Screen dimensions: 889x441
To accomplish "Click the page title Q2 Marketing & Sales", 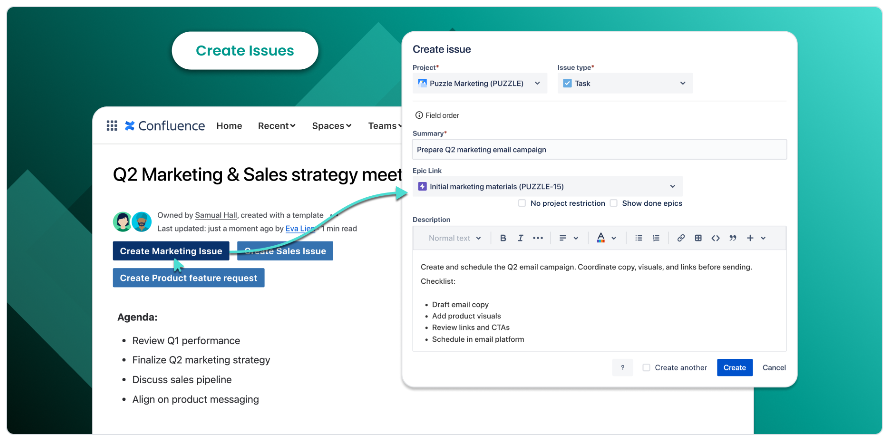I will [257, 175].
